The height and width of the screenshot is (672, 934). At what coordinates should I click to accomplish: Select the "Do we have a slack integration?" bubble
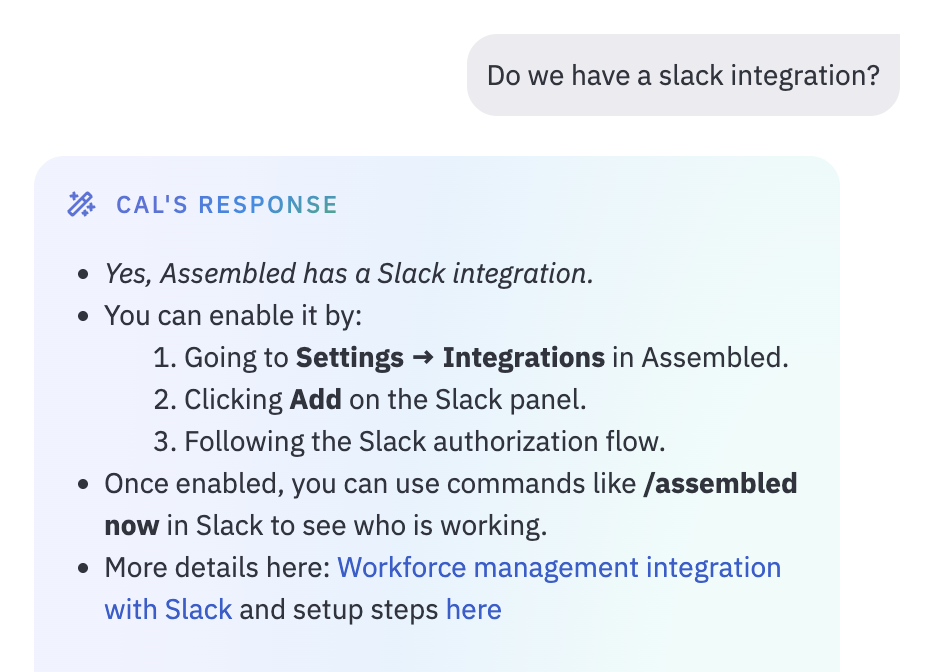[683, 75]
